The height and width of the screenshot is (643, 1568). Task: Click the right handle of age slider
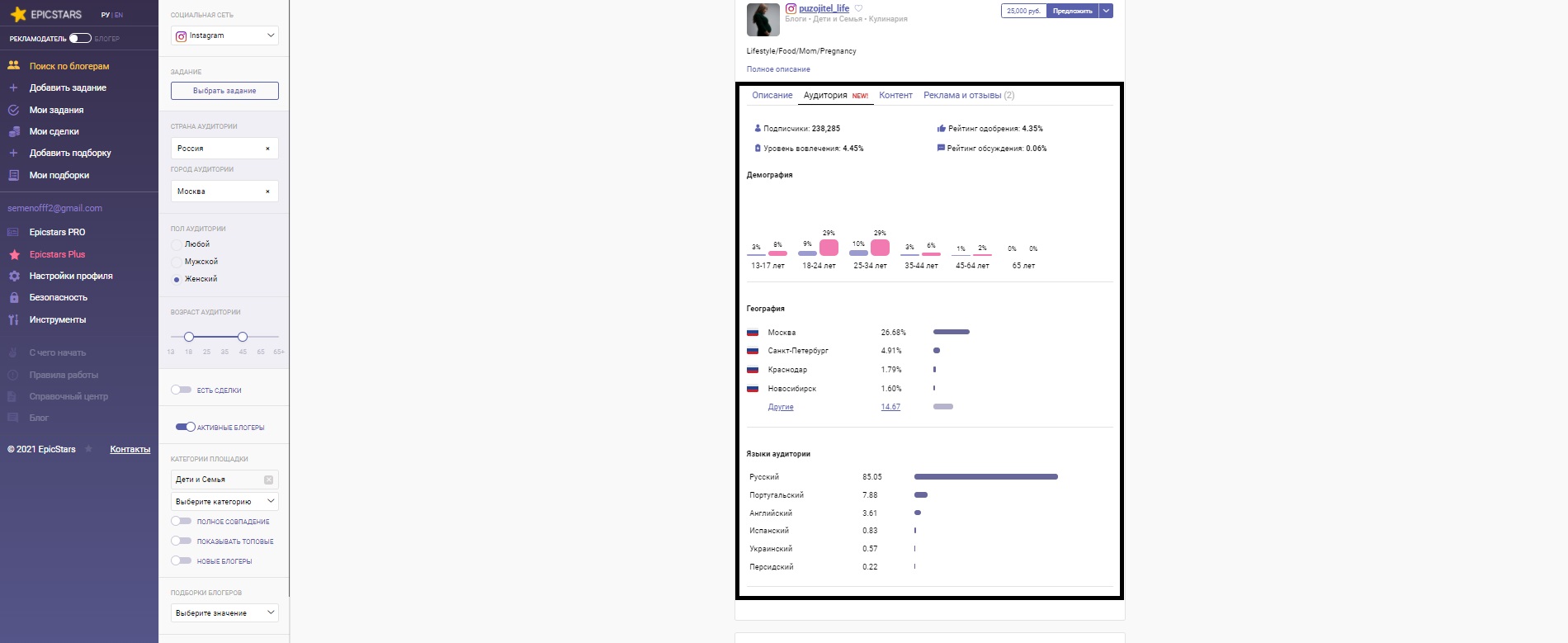(x=243, y=337)
